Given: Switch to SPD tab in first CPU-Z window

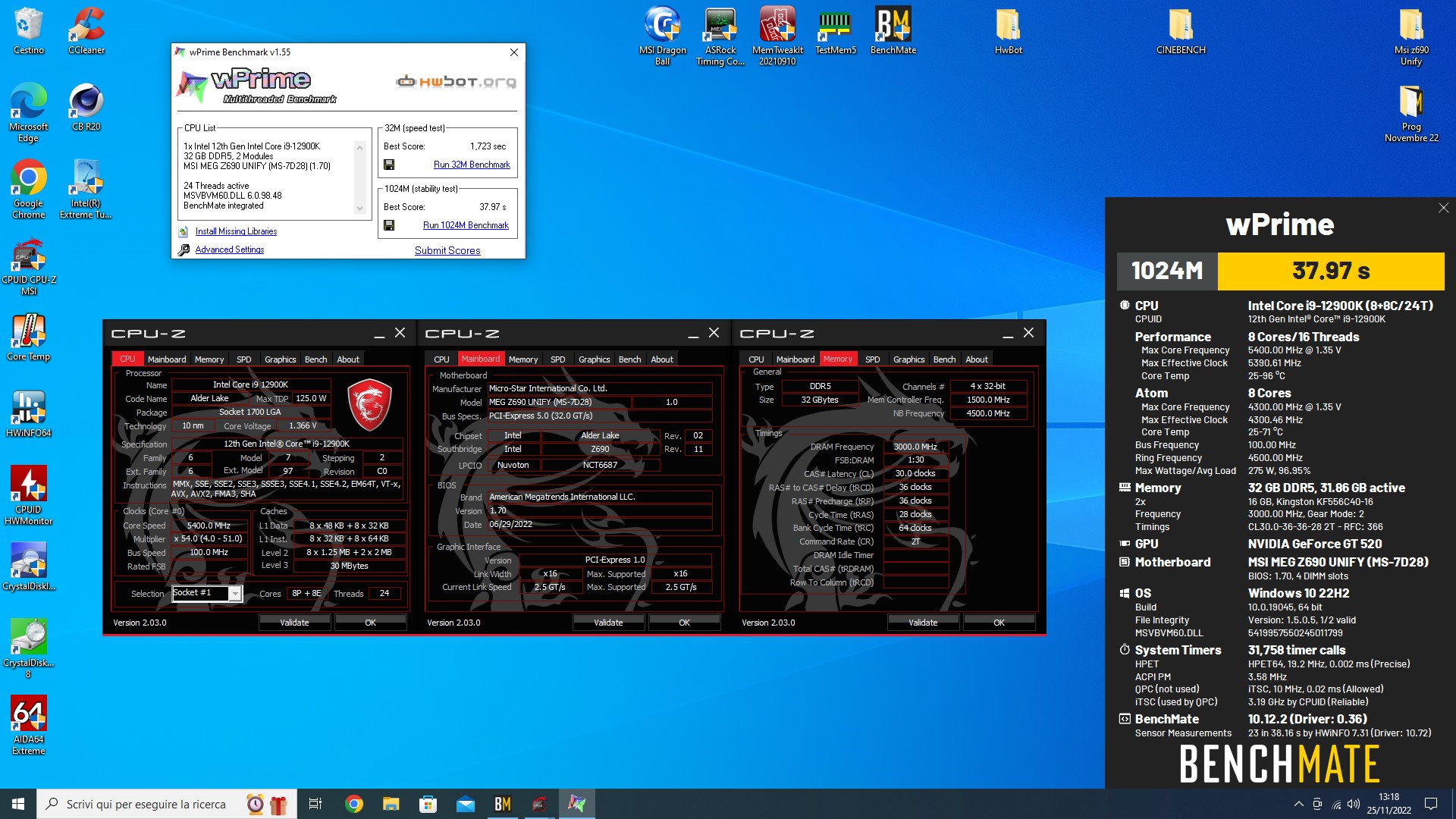Looking at the screenshot, I should (244, 359).
